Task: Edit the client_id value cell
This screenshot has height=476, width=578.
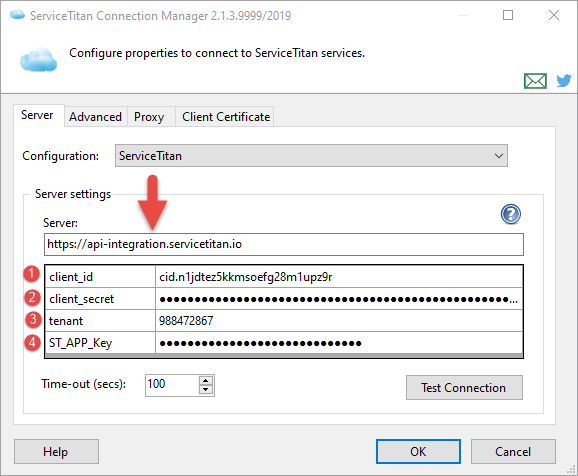Action: point(338,277)
